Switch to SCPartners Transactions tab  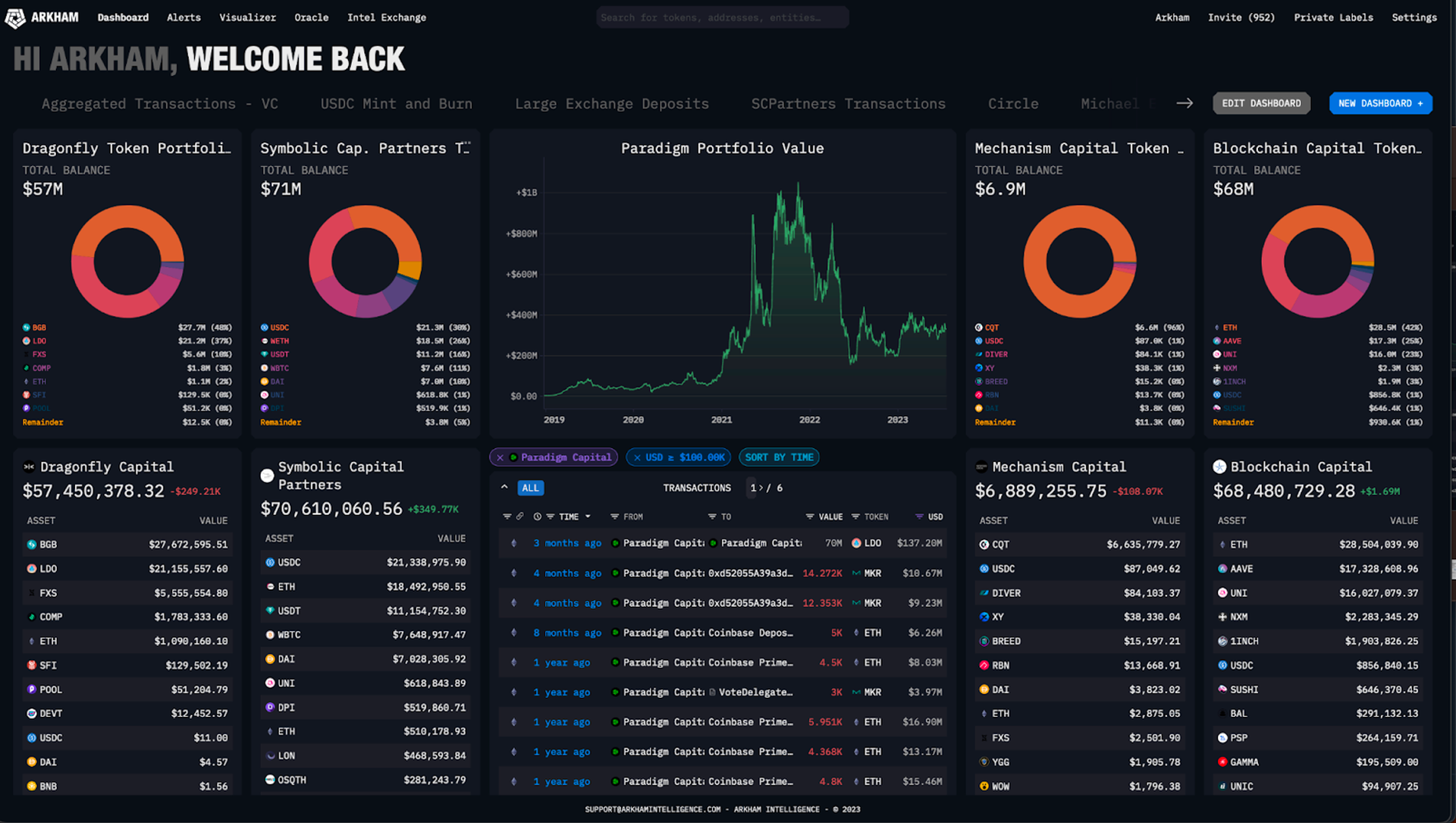[848, 104]
